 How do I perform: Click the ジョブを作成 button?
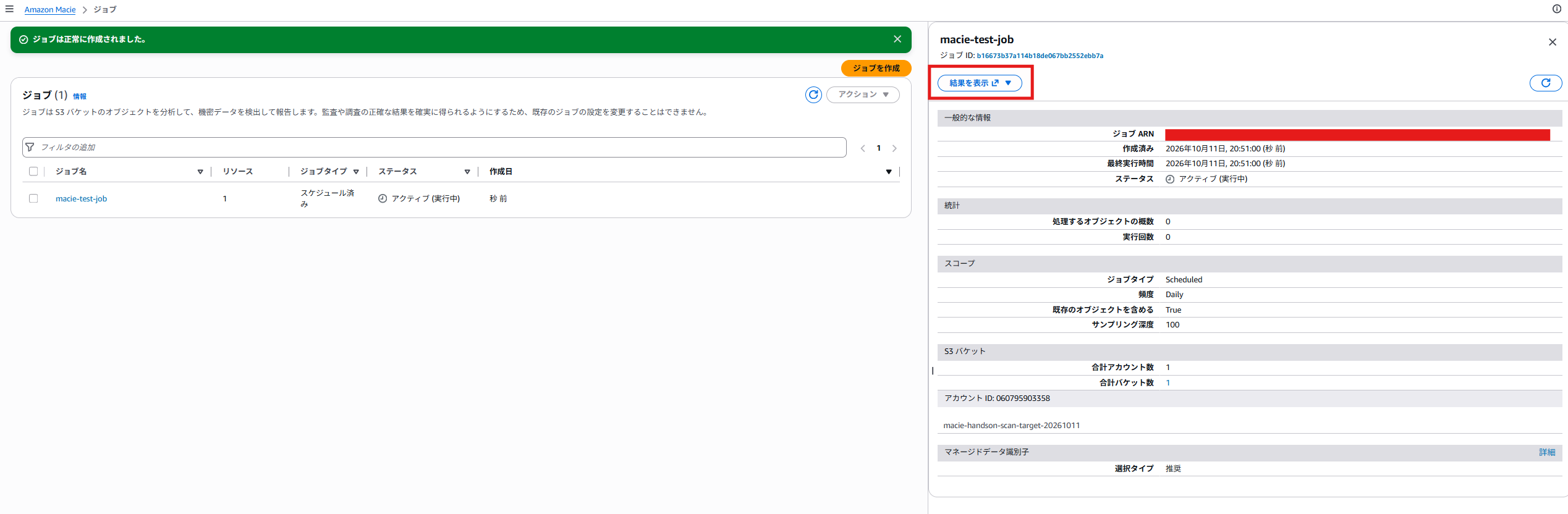click(876, 68)
